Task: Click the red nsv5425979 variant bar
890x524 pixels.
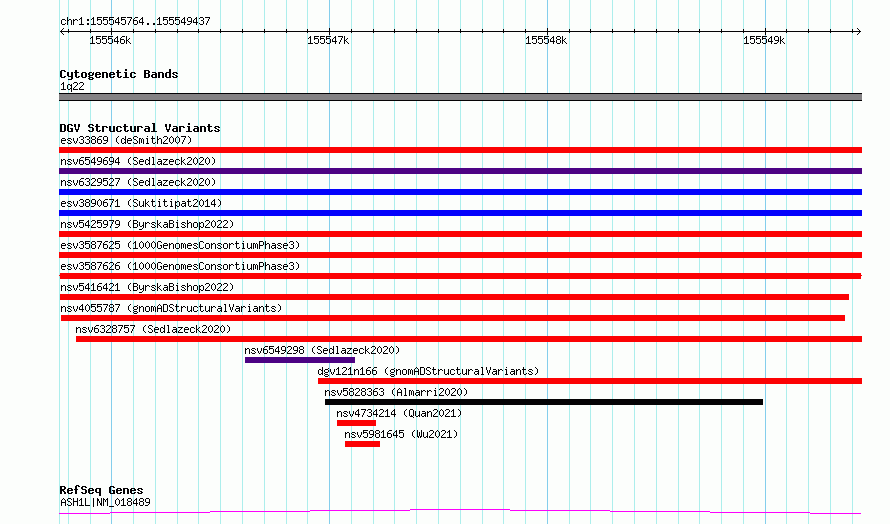Action: coord(460,234)
